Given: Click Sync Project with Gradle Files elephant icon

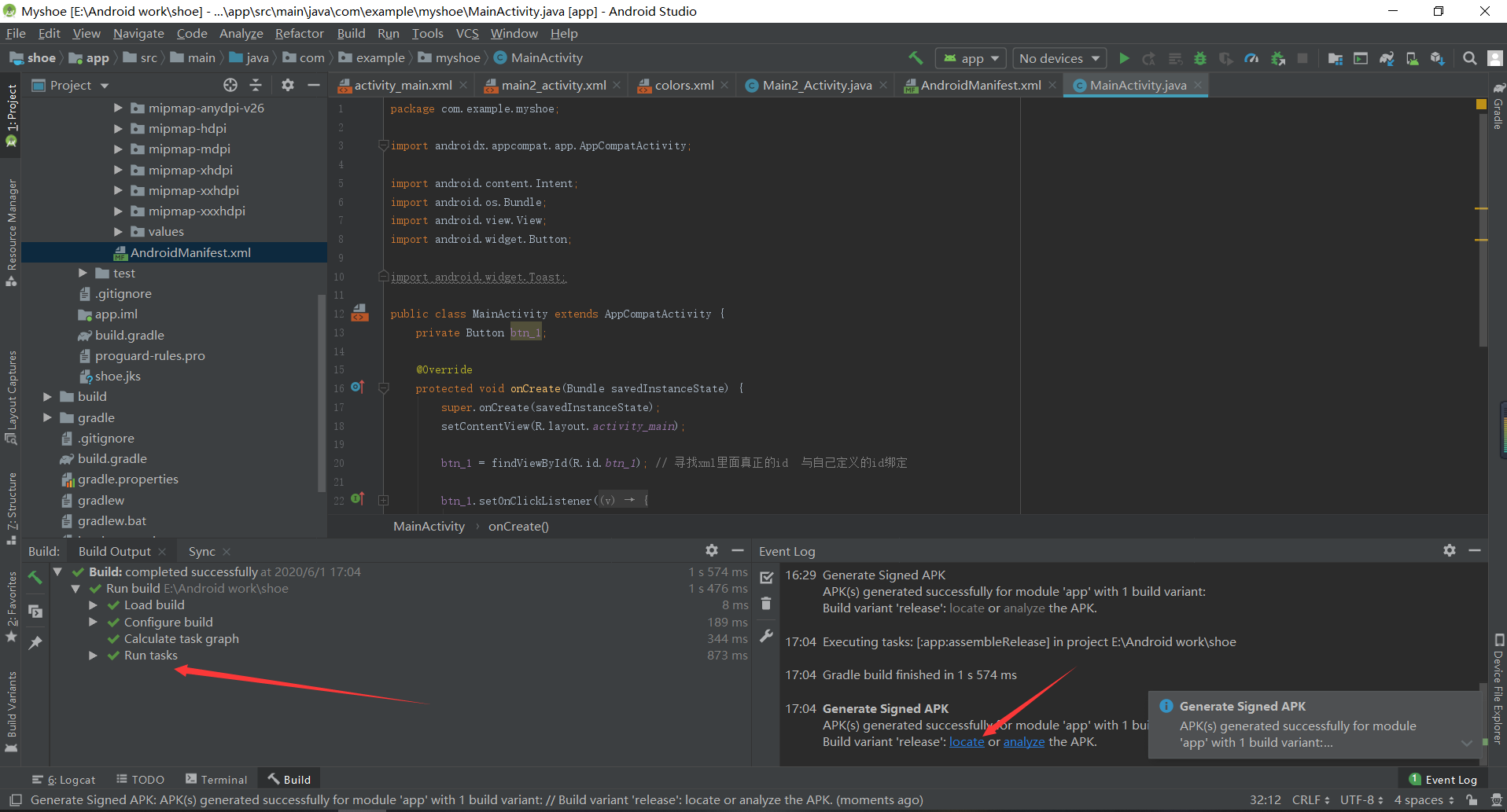Looking at the screenshot, I should pyautogui.click(x=1387, y=58).
